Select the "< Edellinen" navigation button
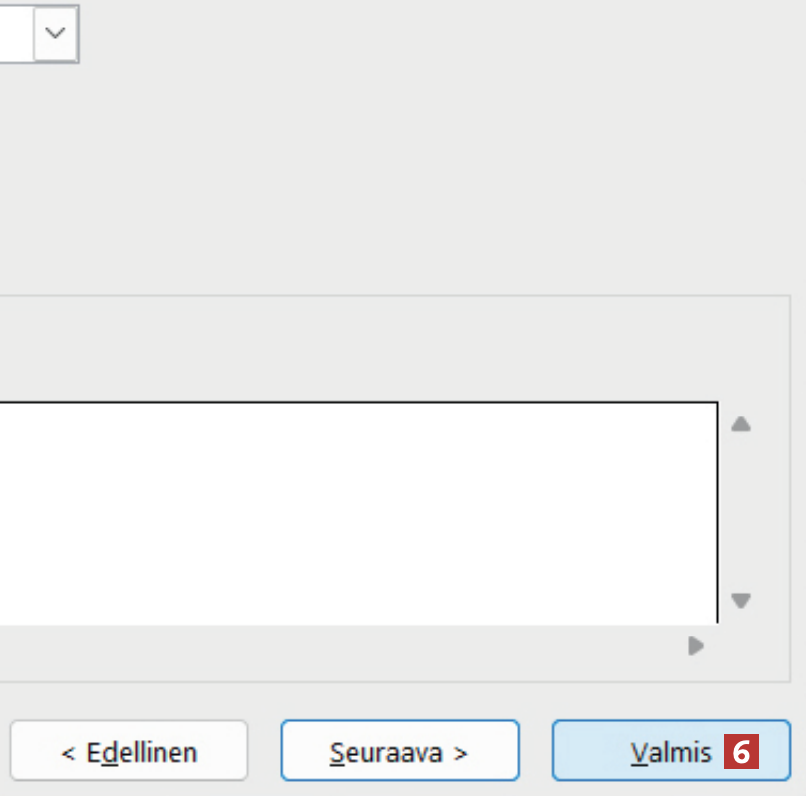The image size is (806, 796). [x=129, y=751]
